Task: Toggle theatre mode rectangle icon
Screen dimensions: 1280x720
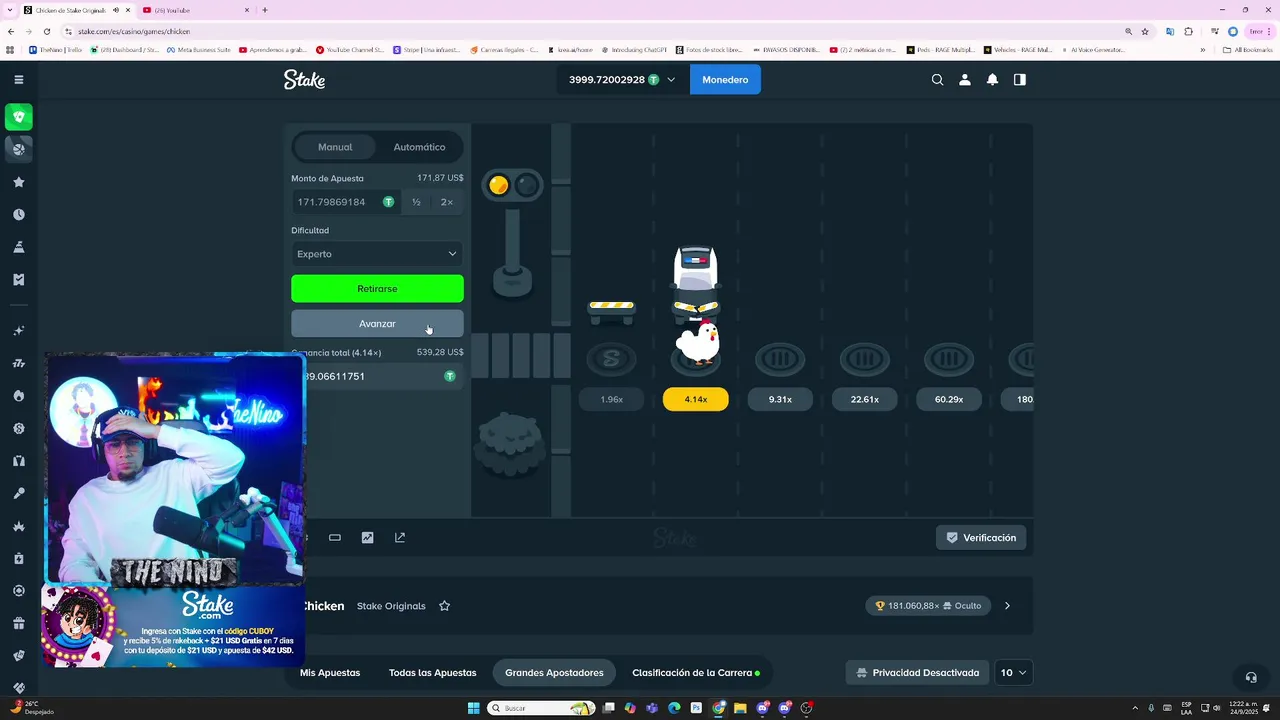Action: pyautogui.click(x=335, y=537)
